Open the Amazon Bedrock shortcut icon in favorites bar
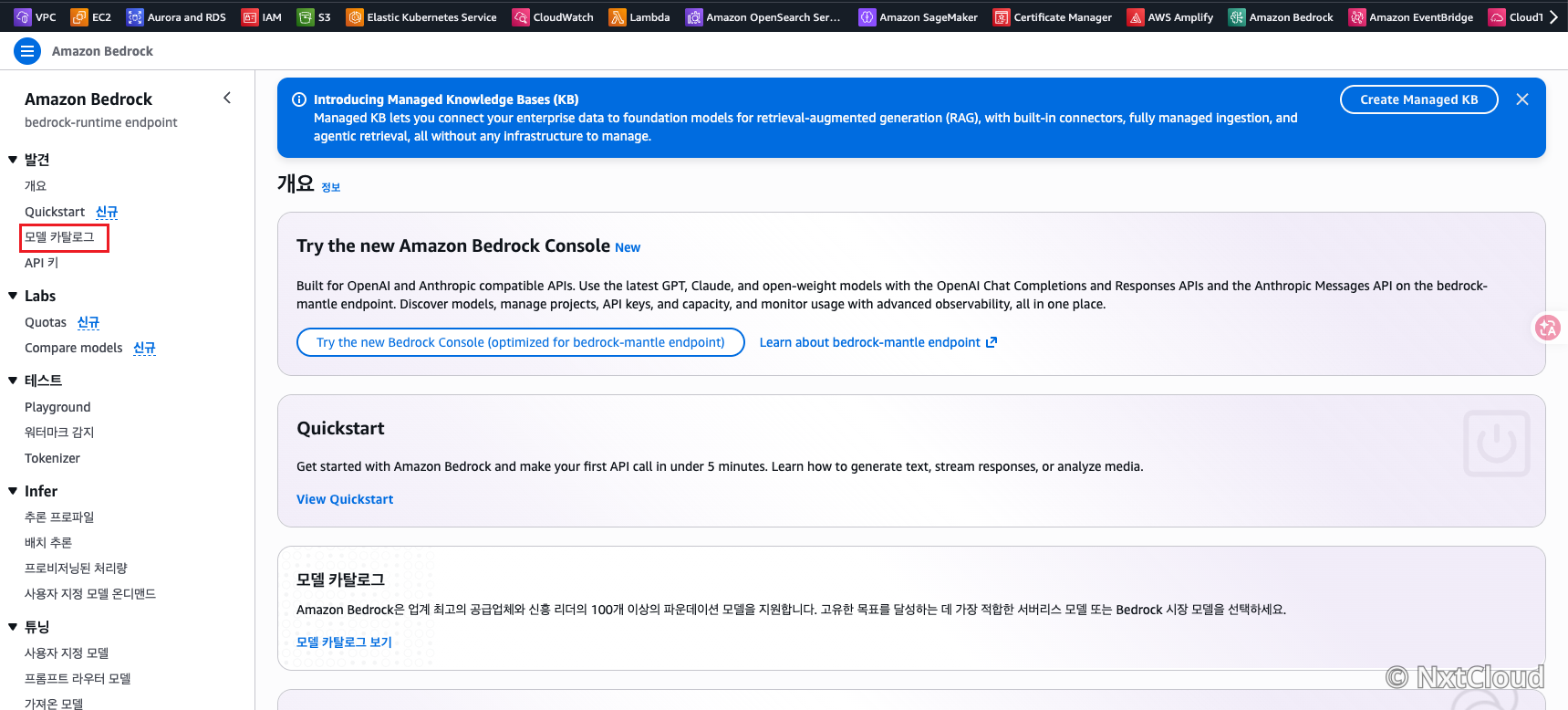The height and width of the screenshot is (710, 1568). click(1237, 17)
